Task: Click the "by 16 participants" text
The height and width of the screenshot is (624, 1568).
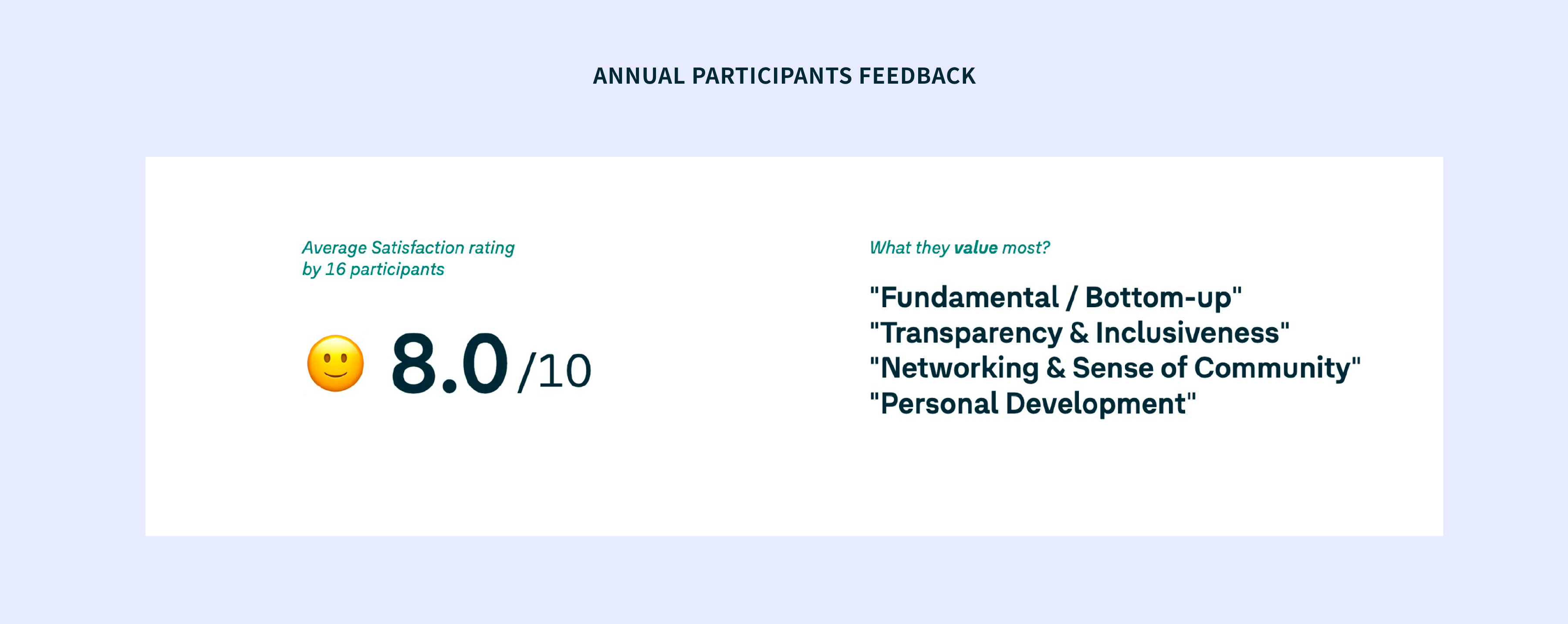Action: [373, 269]
